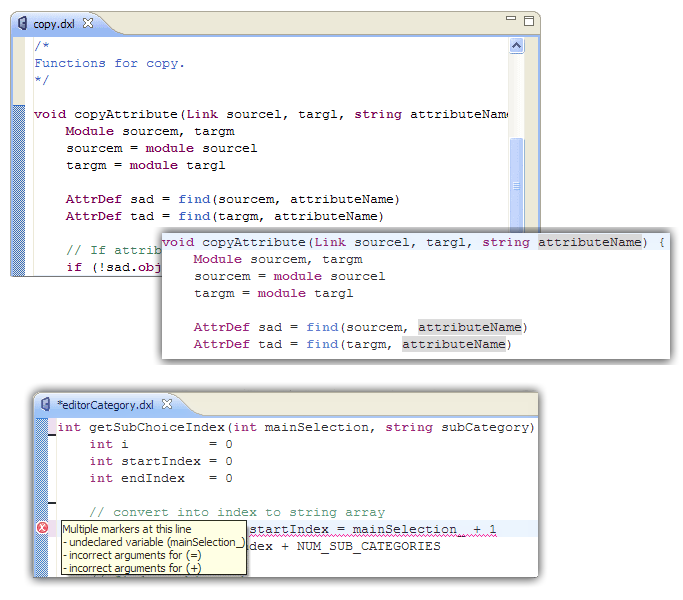Click 'sourcem = module sourcel' in copy.dxl editor
The height and width of the screenshot is (600, 683).
coord(162,149)
